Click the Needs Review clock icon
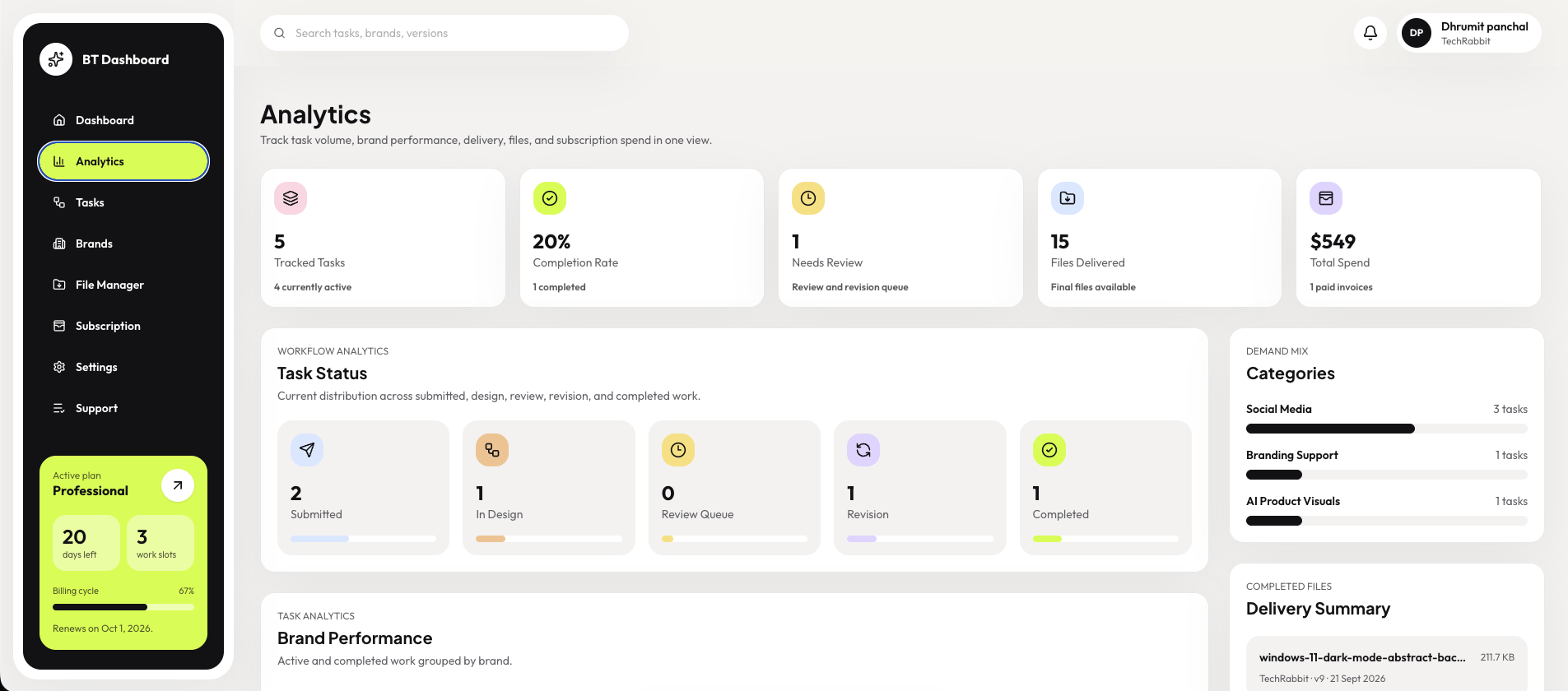This screenshot has height=691, width=1568. click(808, 198)
